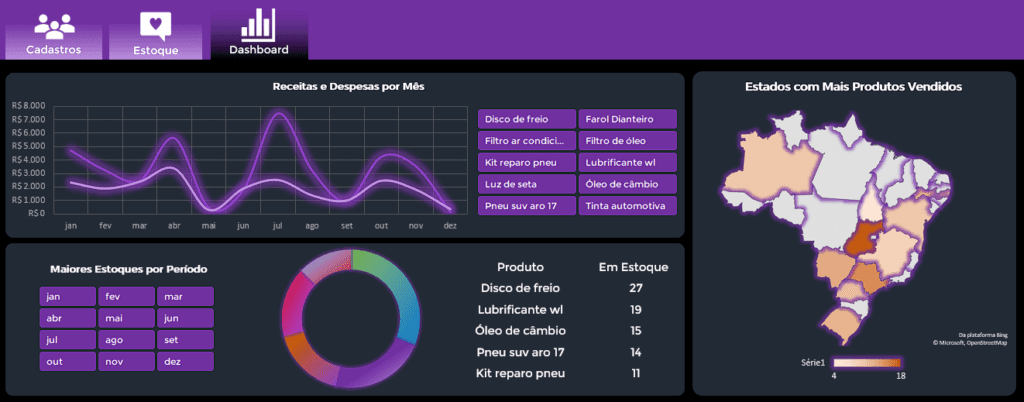1024x402 pixels.
Task: Click 'Disco de freio' table row name
Action: pos(520,288)
